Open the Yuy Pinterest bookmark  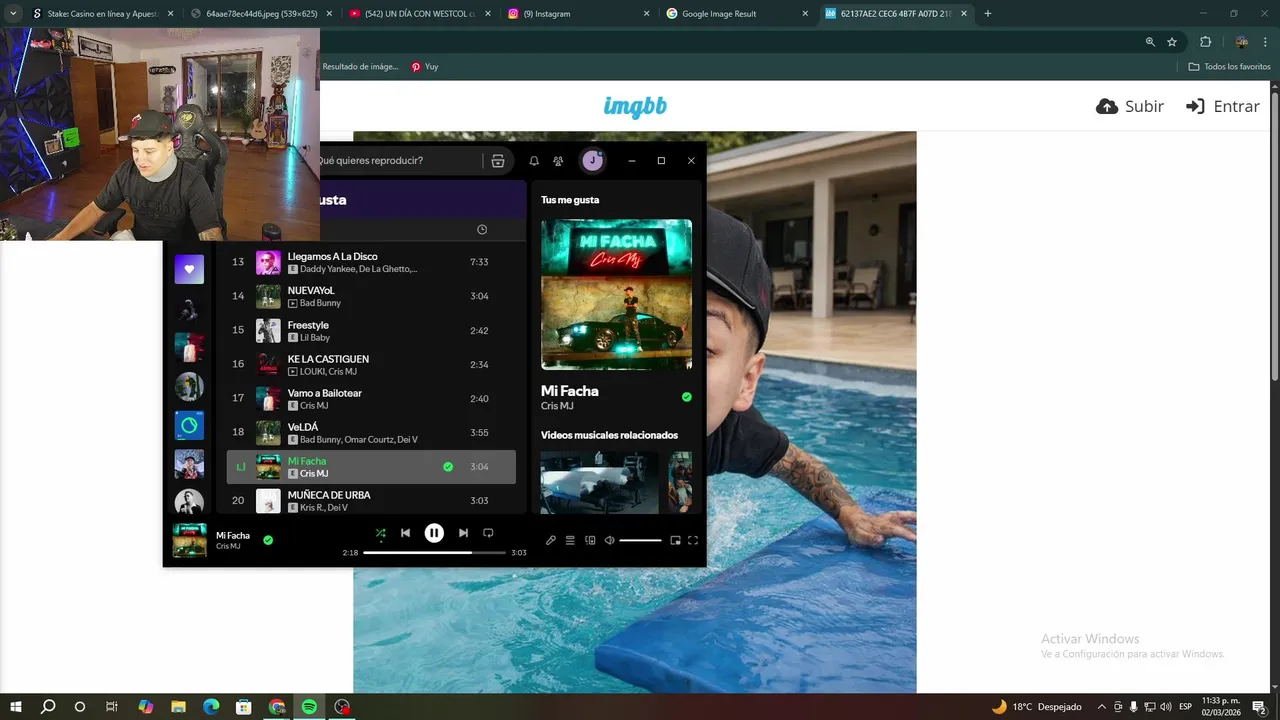click(x=424, y=67)
